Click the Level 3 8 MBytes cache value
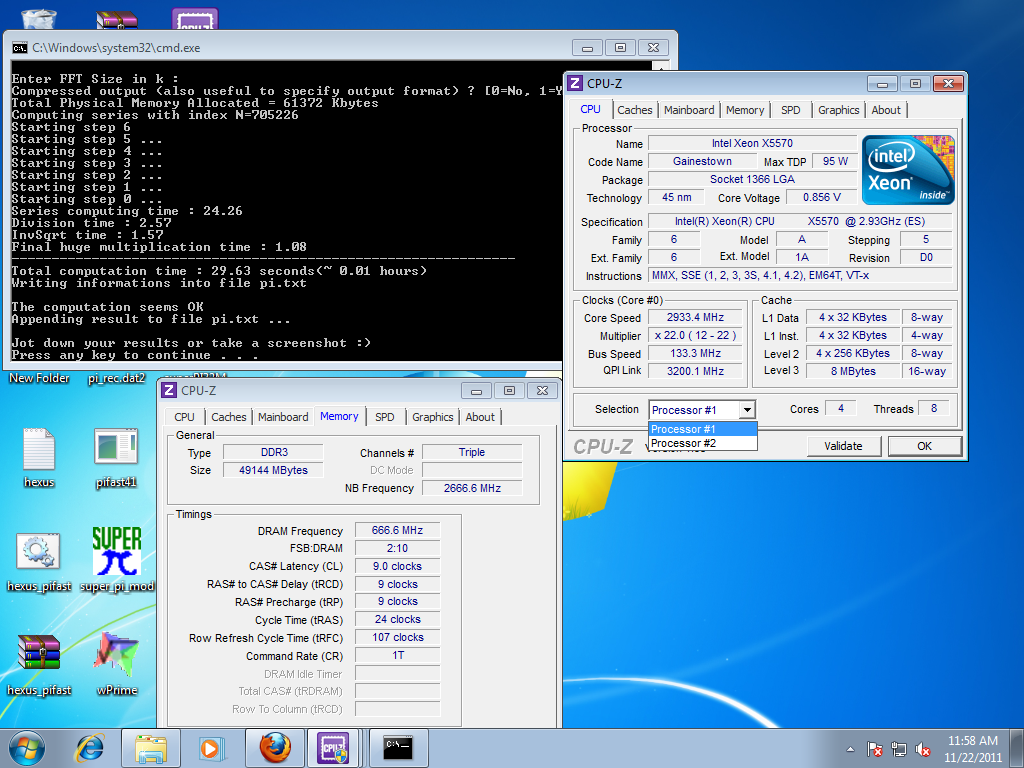The width and height of the screenshot is (1024, 768). point(853,371)
